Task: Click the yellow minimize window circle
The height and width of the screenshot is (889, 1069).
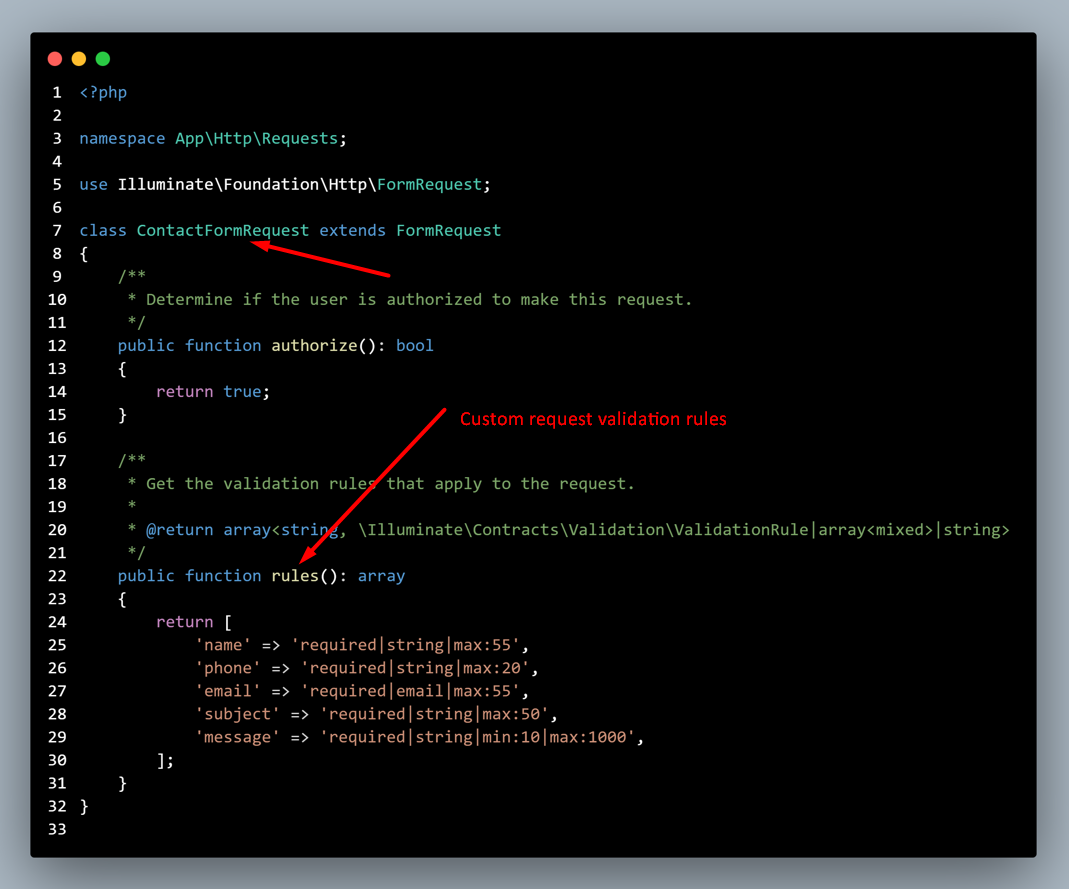Action: pos(79,59)
